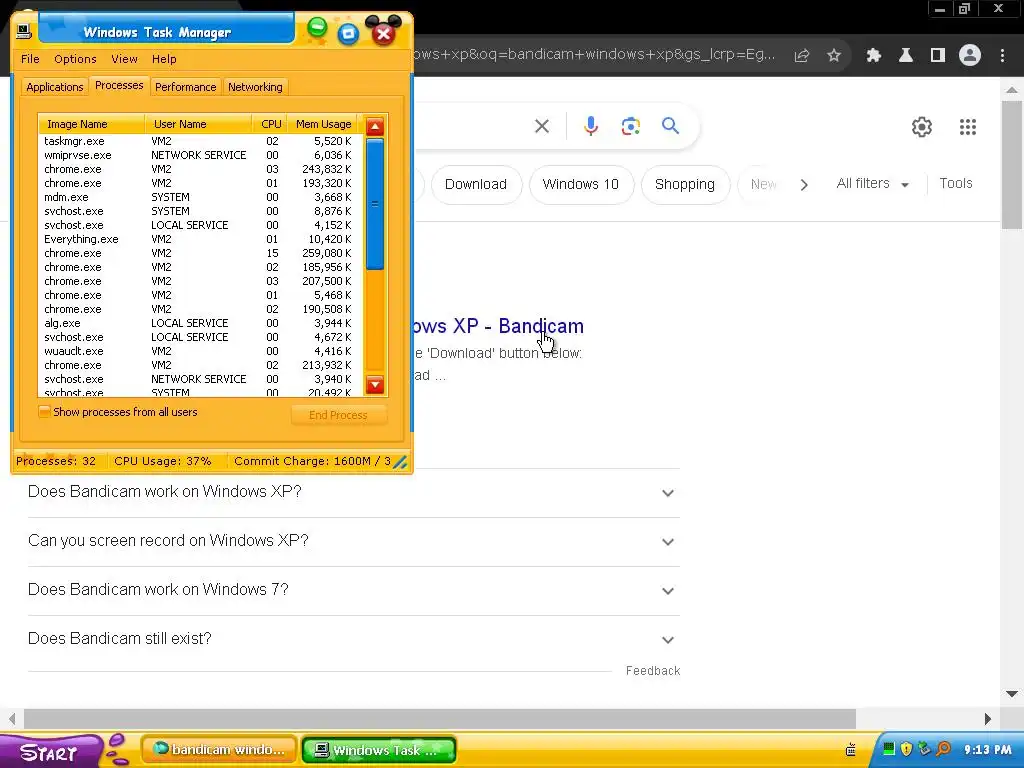Click the Start button

[49, 752]
